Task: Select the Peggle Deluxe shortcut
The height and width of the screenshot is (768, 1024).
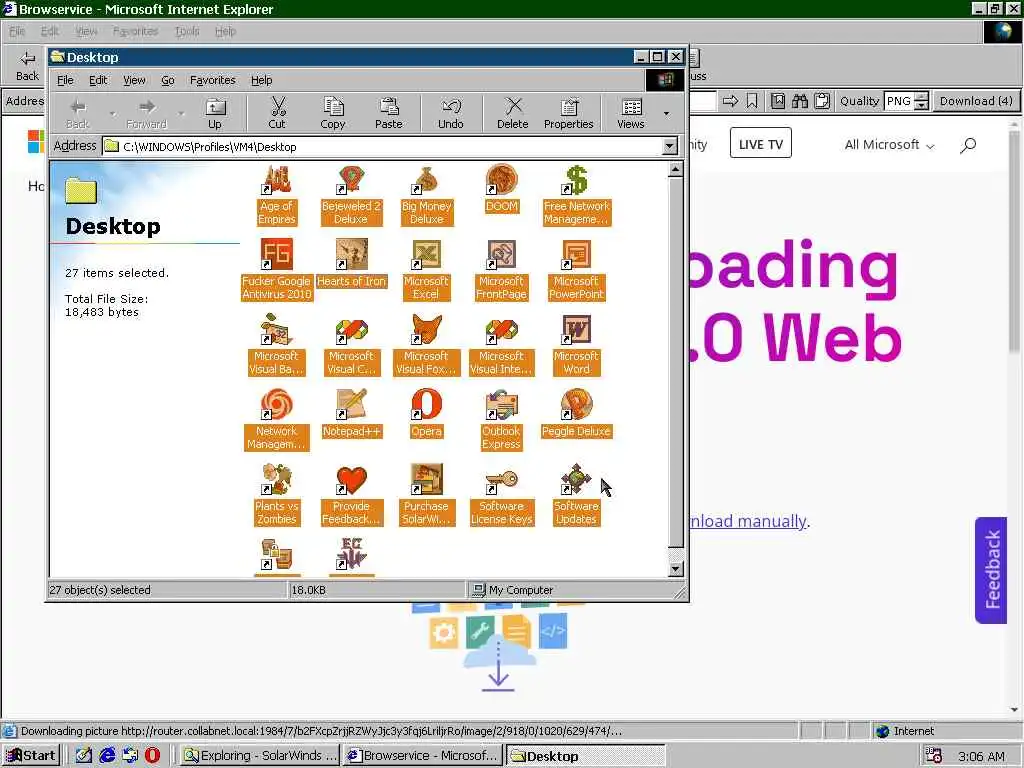Action: 576,414
